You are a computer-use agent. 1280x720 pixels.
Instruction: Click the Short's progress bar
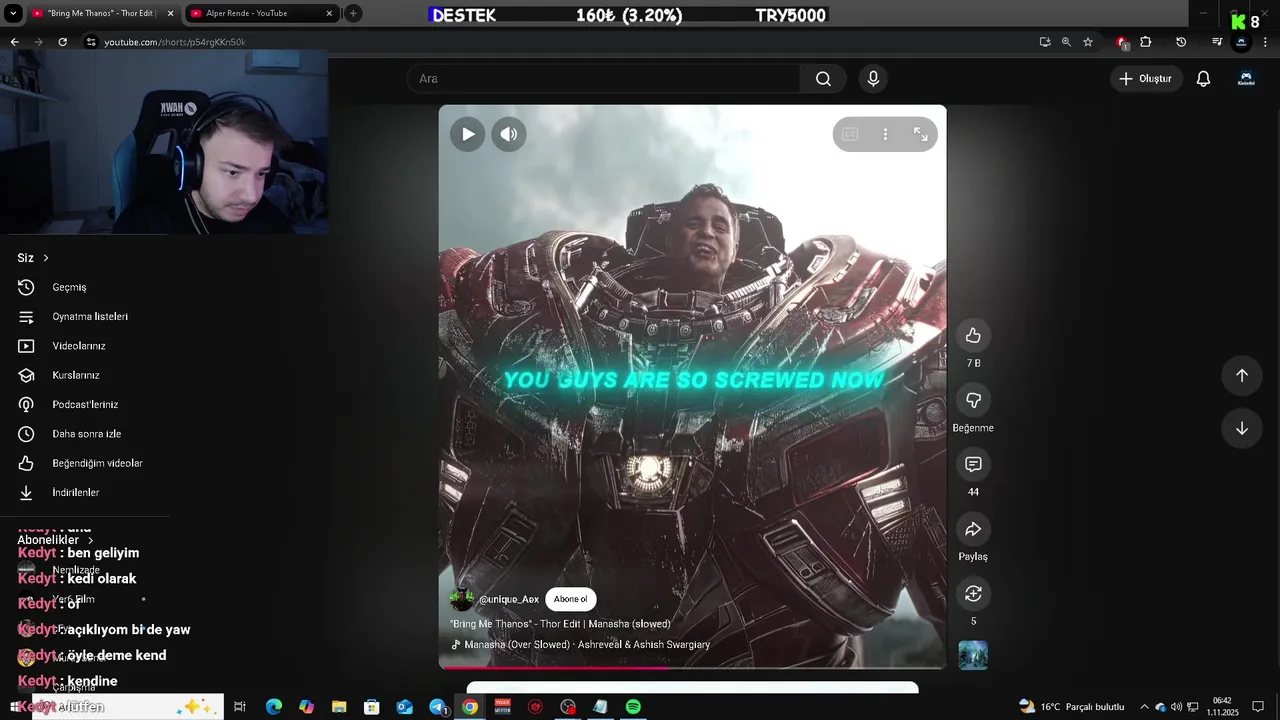click(x=692, y=667)
